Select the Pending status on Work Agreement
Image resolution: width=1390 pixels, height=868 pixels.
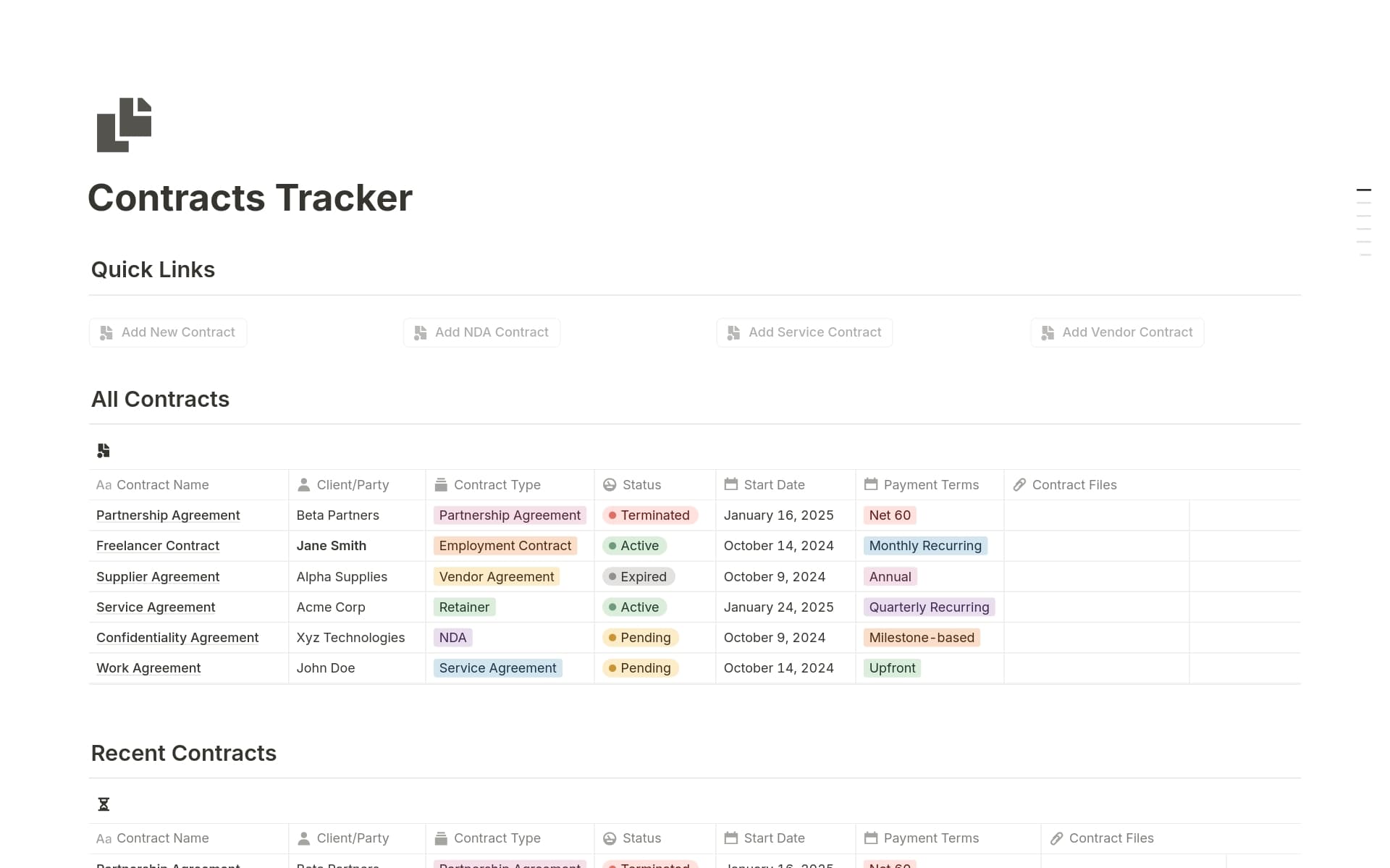(x=640, y=667)
